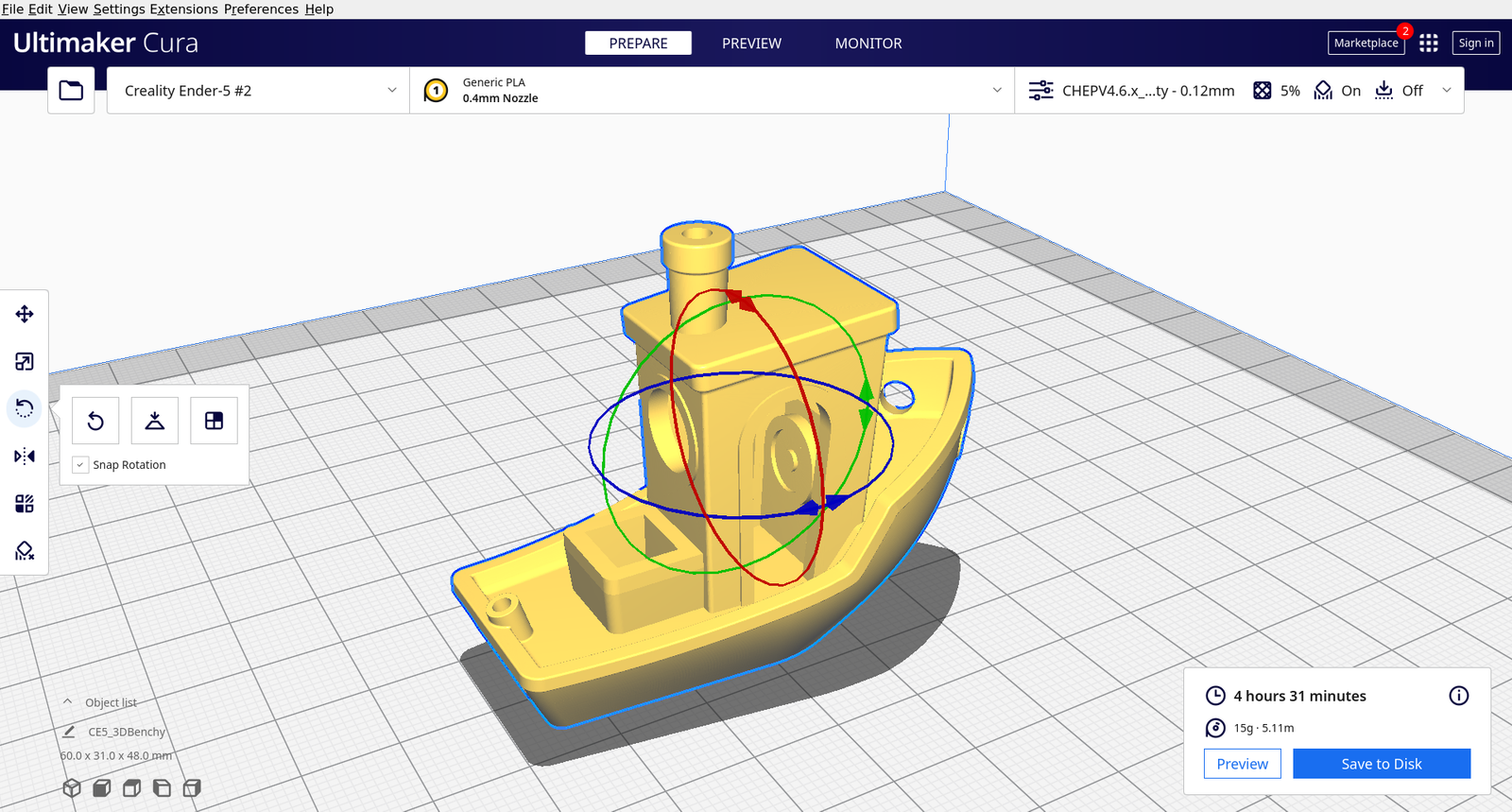Click the Ultimaker Cura logo
The image size is (1512, 812).
click(106, 43)
